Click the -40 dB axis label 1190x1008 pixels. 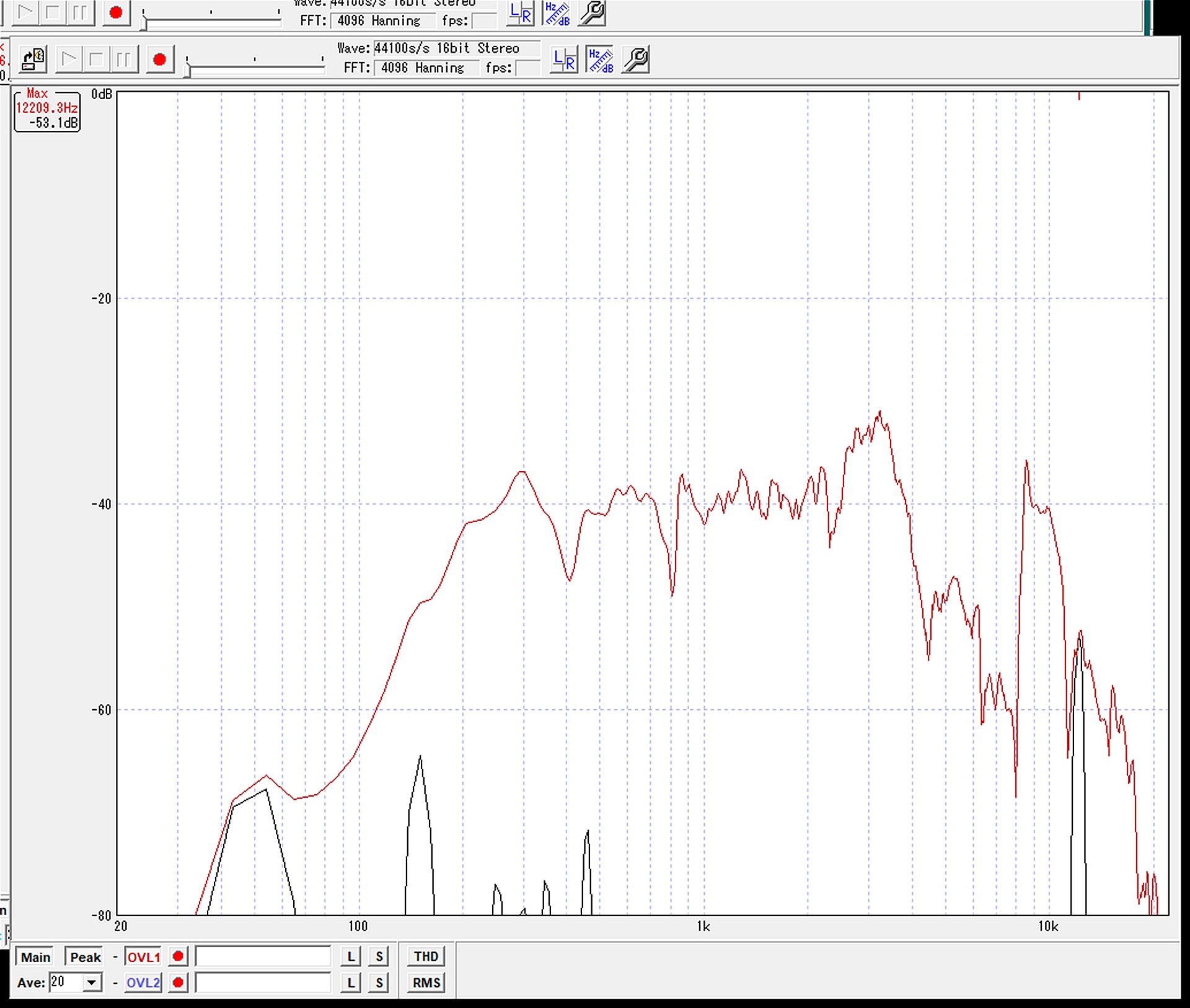tap(102, 504)
